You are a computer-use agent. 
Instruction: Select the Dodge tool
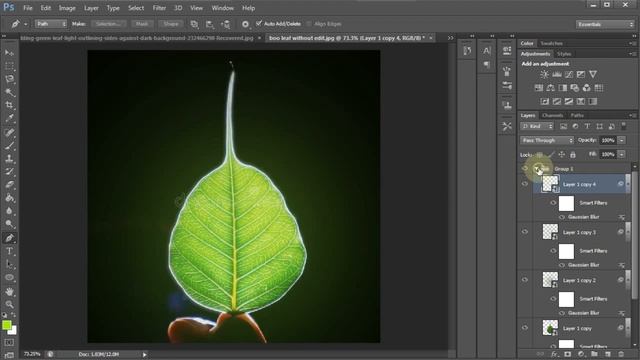tap(9, 224)
